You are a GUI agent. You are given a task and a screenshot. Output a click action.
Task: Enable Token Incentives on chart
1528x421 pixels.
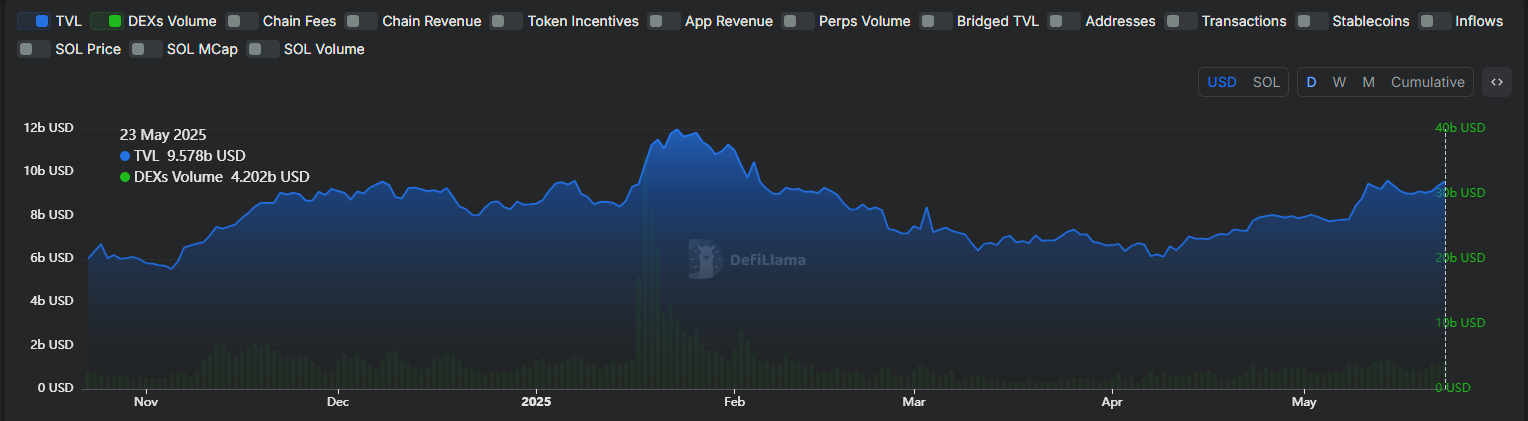coord(506,21)
